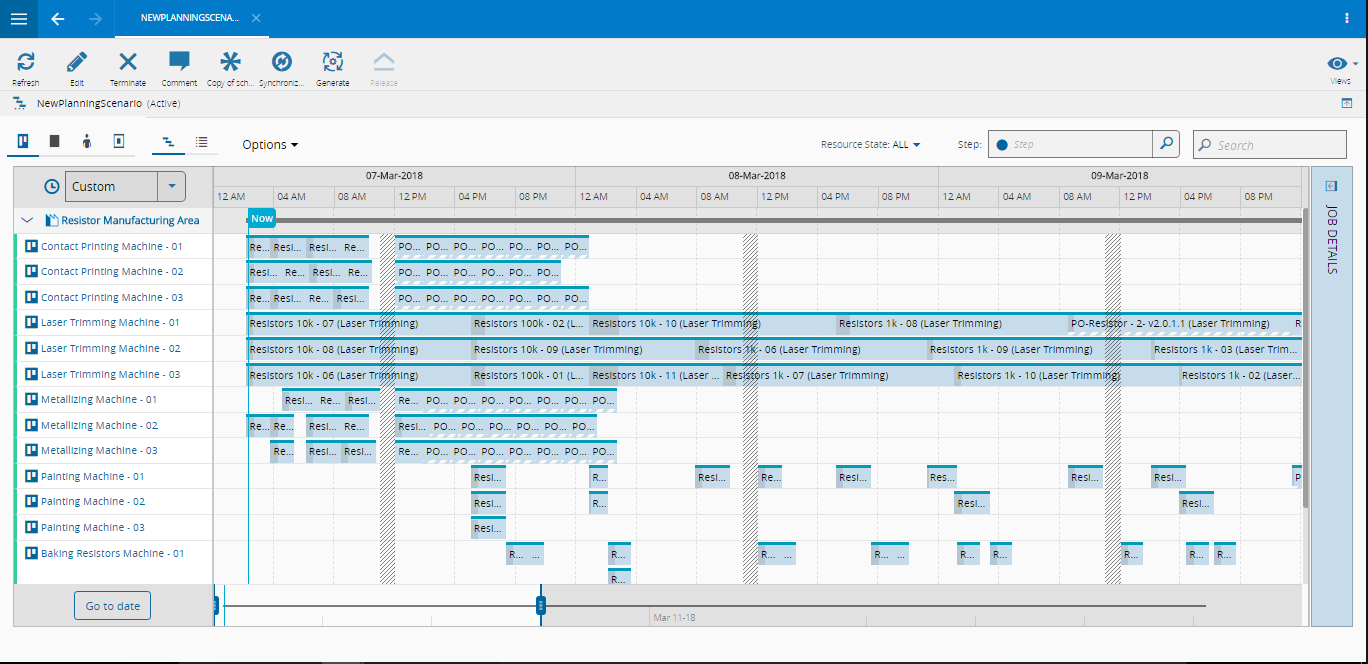Screen dimensions: 1368x664
Task: Collapse the Resistor Manufacturing Area group
Action: (x=27, y=220)
